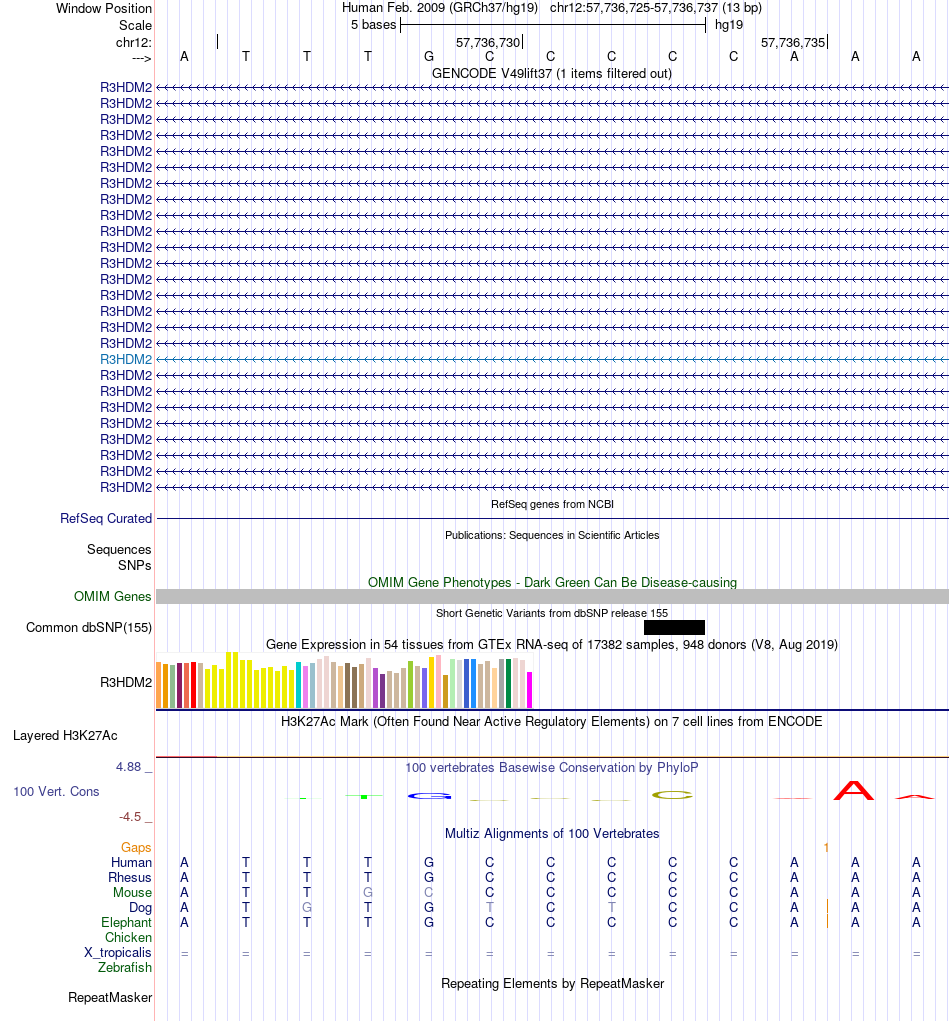Click the GTEx Gene Expression track title
This screenshot has height=1021, width=950.
pos(552,645)
